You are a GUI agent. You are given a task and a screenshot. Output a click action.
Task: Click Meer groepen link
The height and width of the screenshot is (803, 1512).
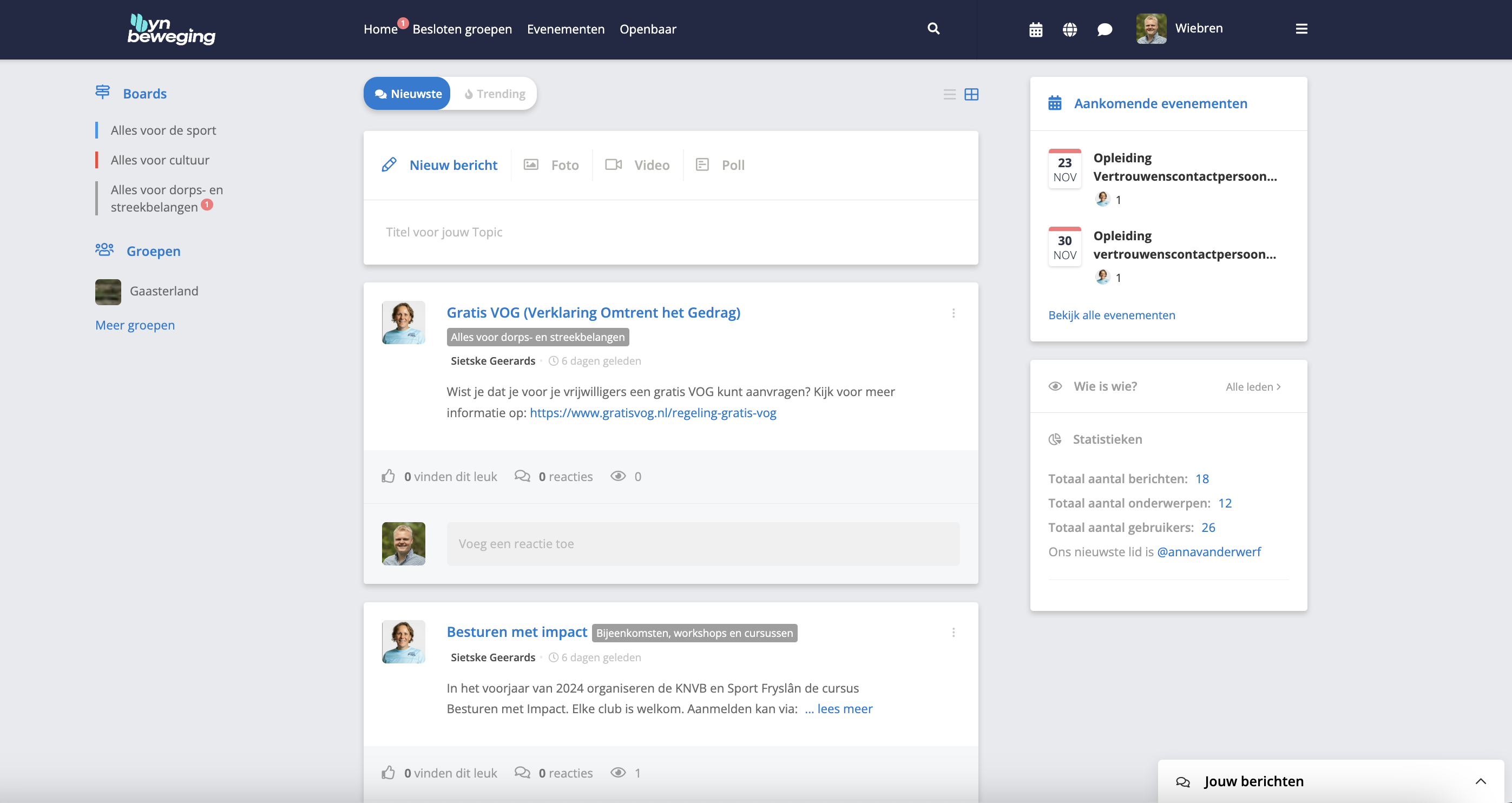click(x=135, y=325)
